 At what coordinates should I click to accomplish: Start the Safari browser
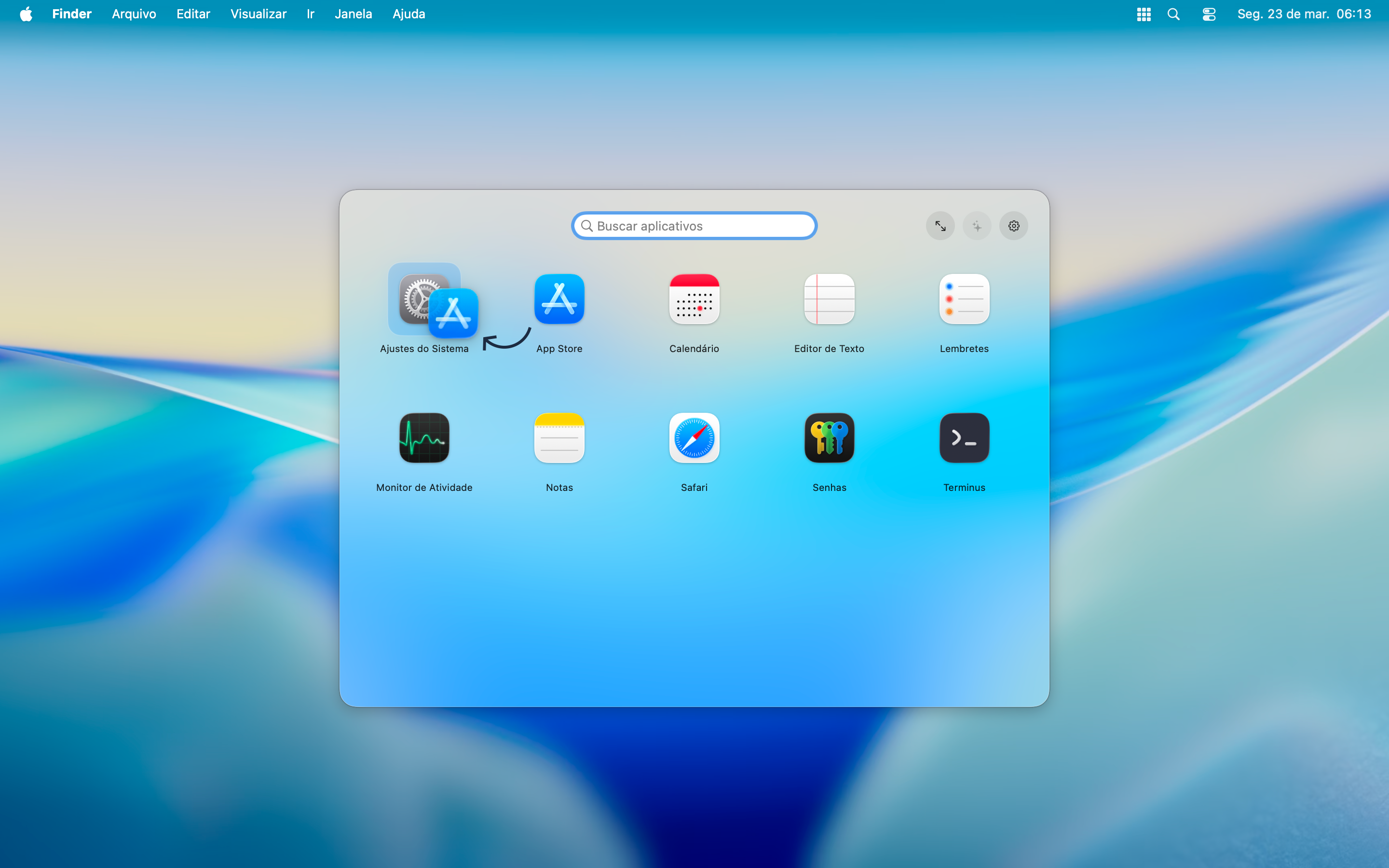pos(694,438)
